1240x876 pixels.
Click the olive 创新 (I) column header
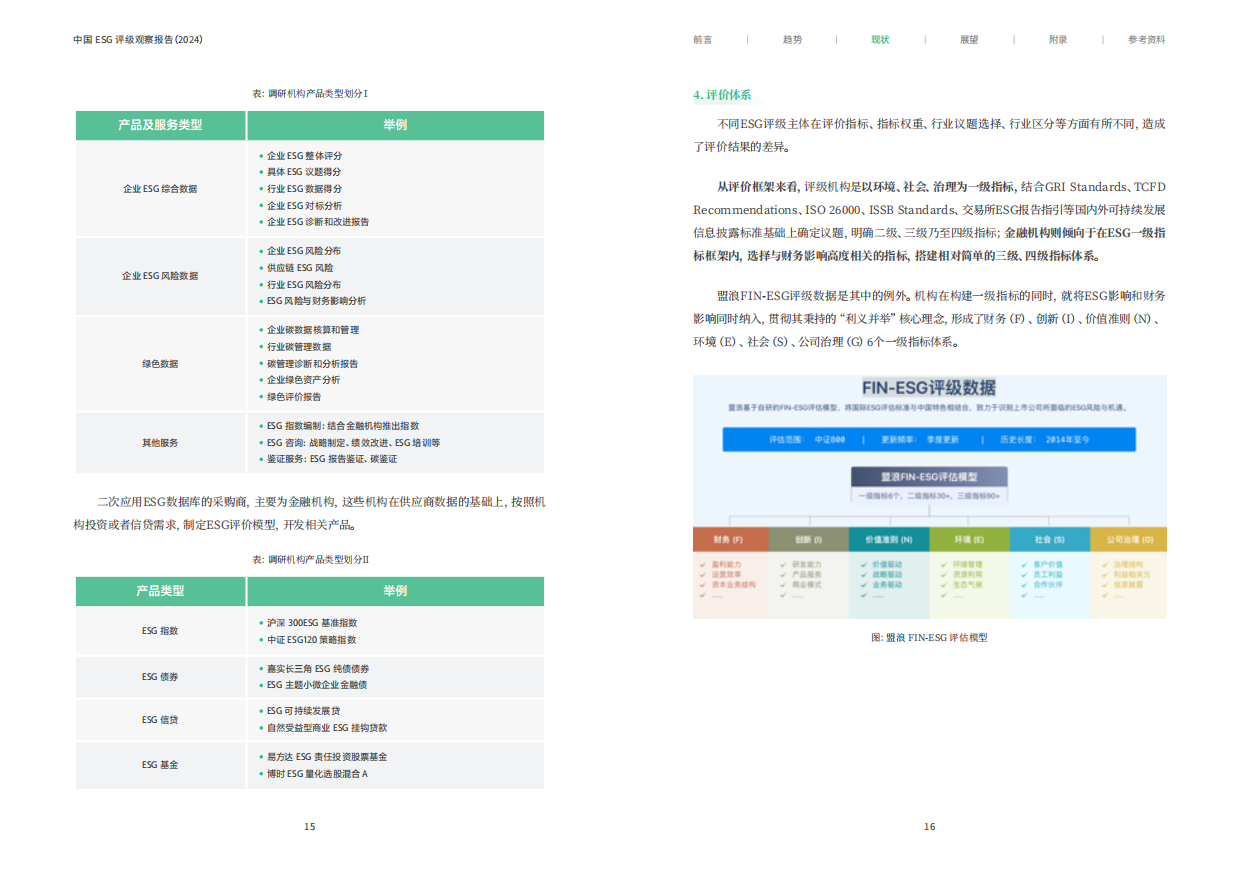(x=808, y=539)
